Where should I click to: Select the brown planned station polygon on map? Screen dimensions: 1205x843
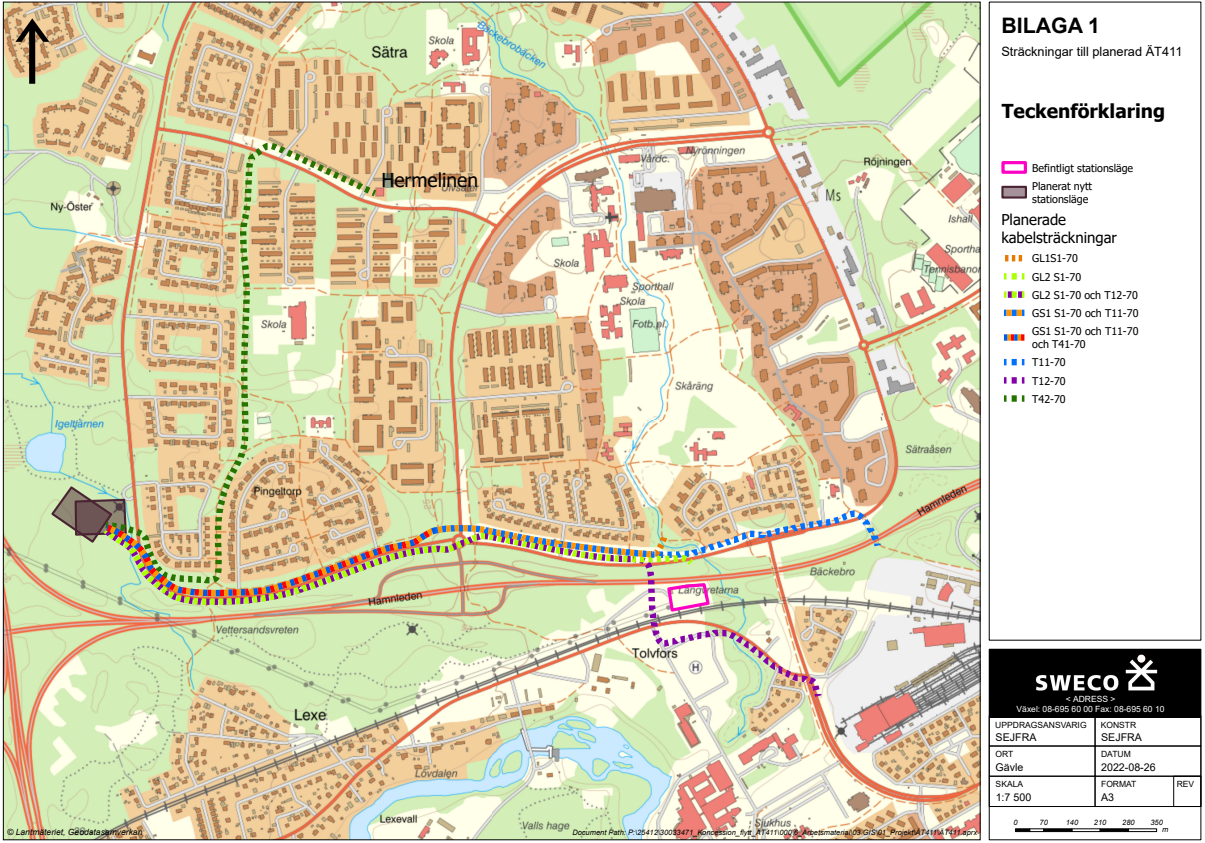[x=88, y=514]
